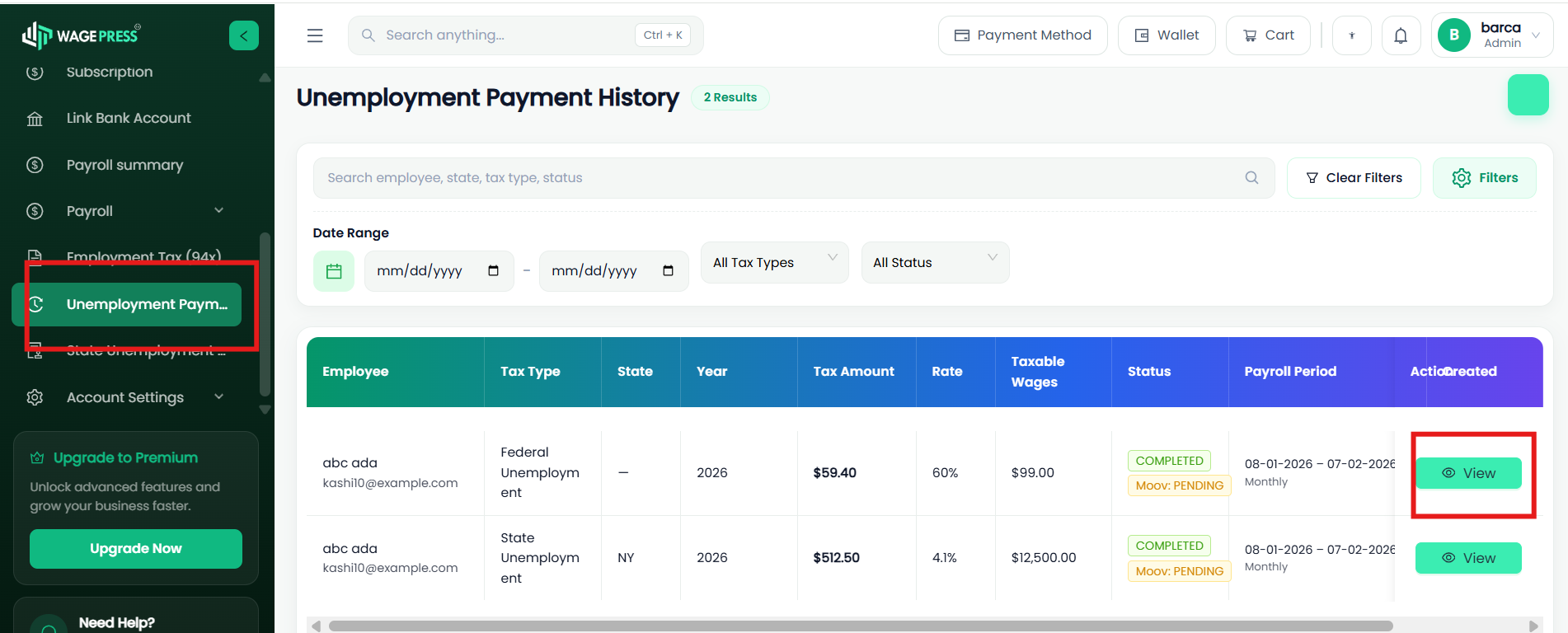Image resolution: width=1568 pixels, height=633 pixels.
Task: Open the notifications bell
Action: pos(1401,35)
